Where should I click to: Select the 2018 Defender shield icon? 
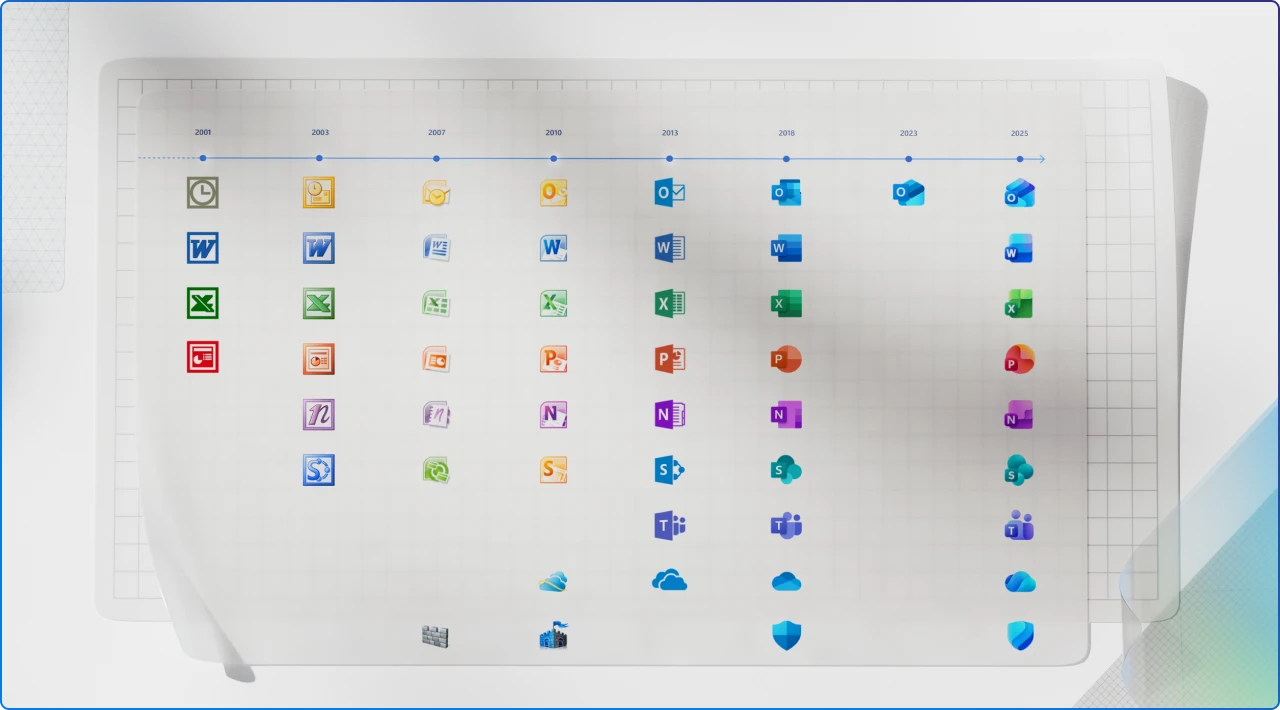point(786,636)
